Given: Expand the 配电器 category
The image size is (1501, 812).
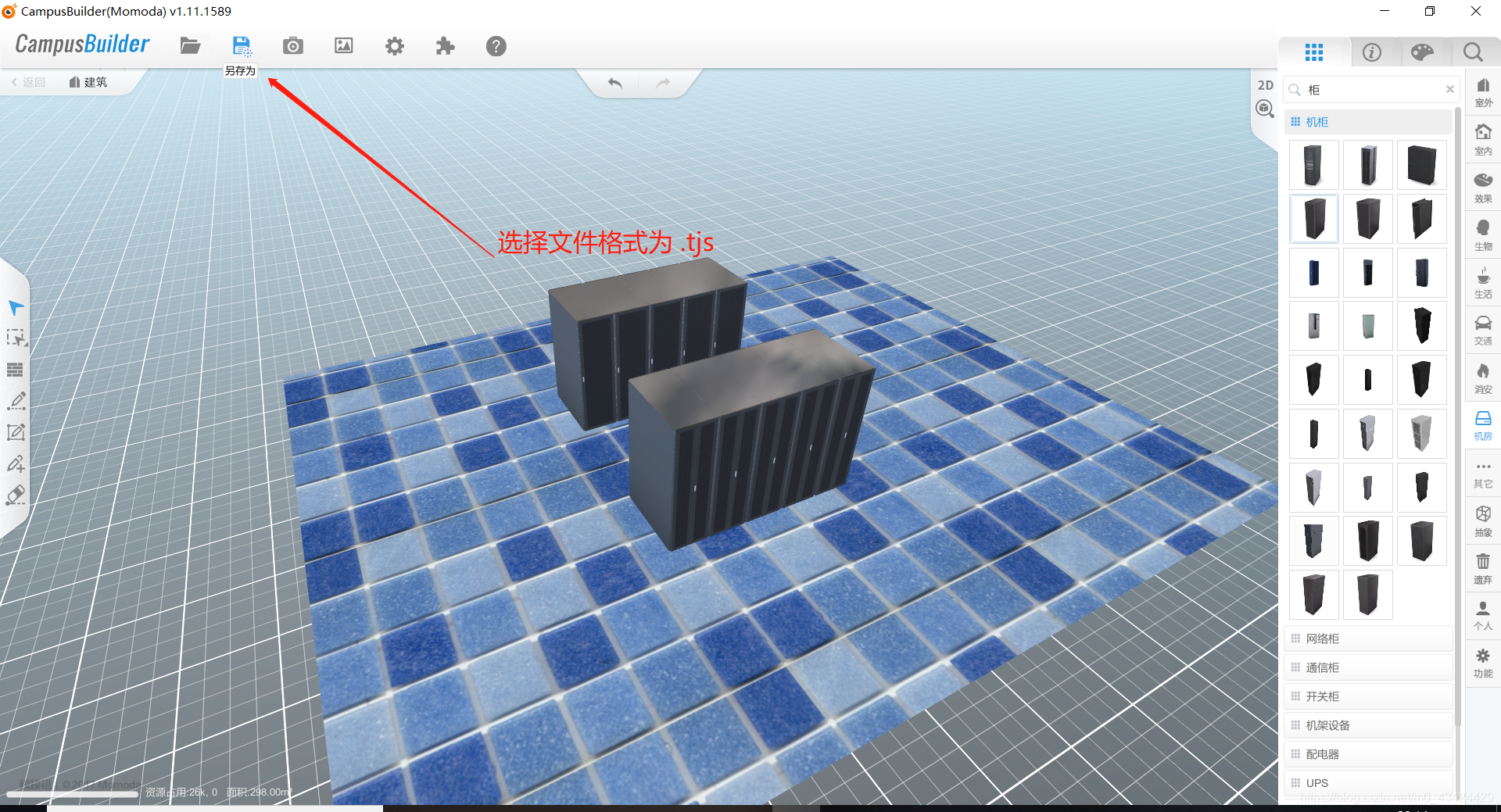Looking at the screenshot, I should click(1368, 754).
